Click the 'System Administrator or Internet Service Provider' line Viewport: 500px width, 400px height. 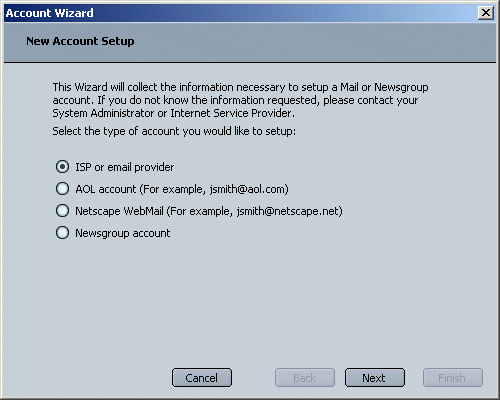pyautogui.click(x=173, y=113)
